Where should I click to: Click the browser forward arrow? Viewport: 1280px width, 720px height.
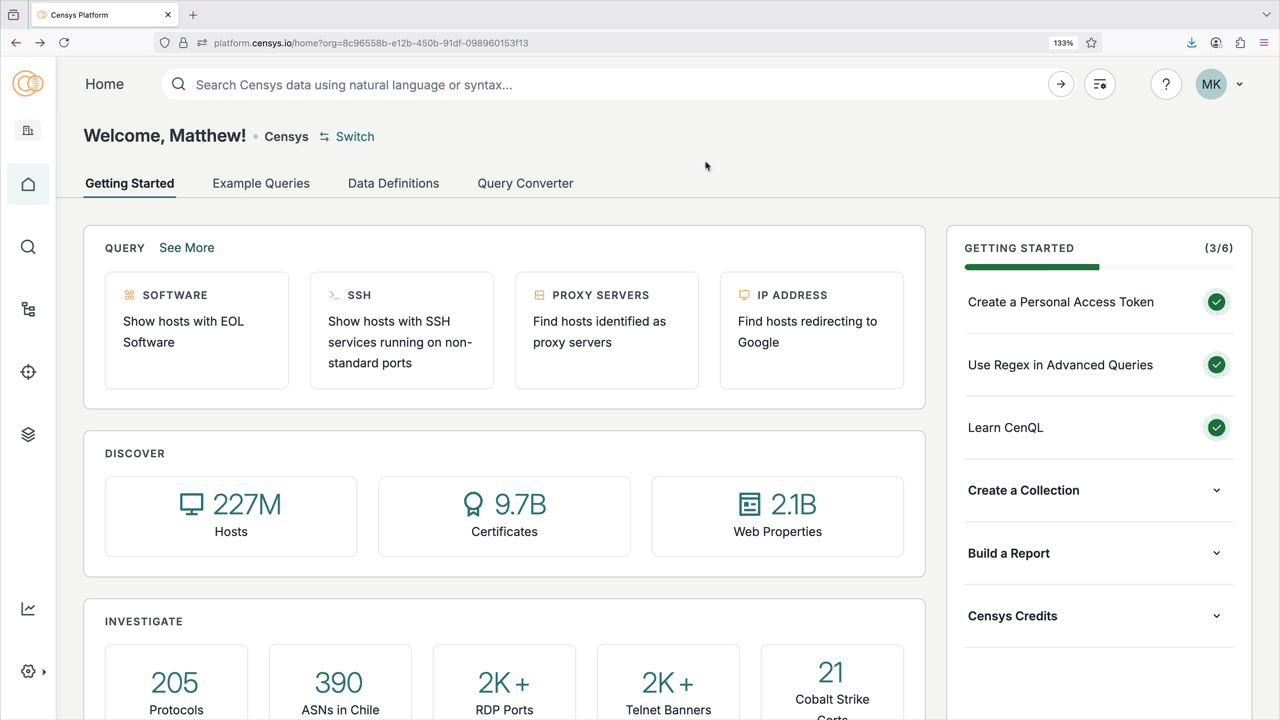coord(40,43)
